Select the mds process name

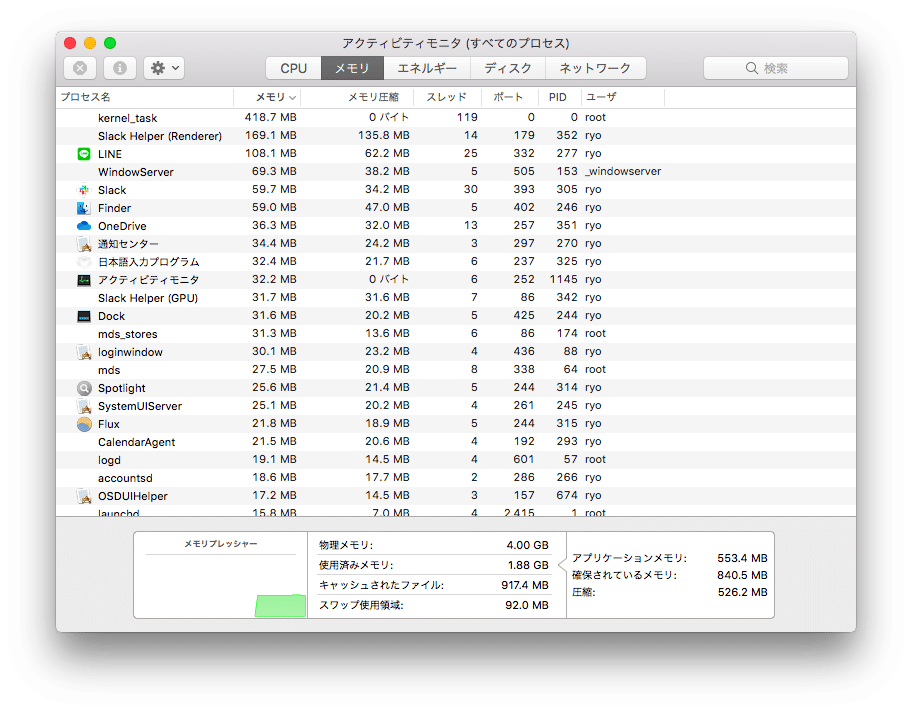click(109, 370)
